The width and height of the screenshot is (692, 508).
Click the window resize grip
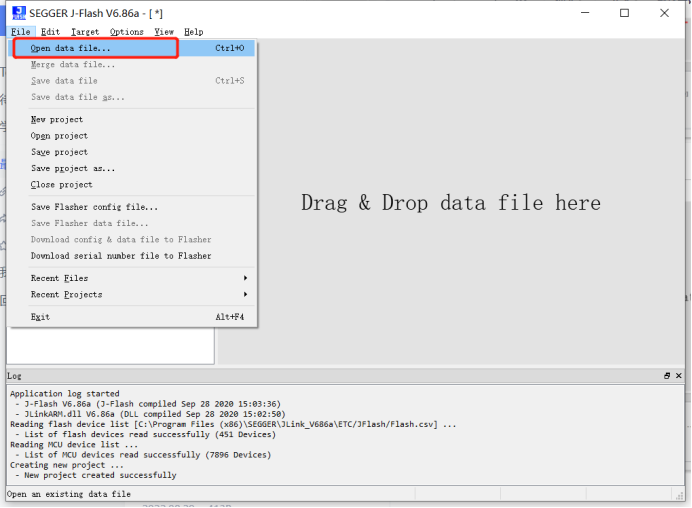pos(680,496)
